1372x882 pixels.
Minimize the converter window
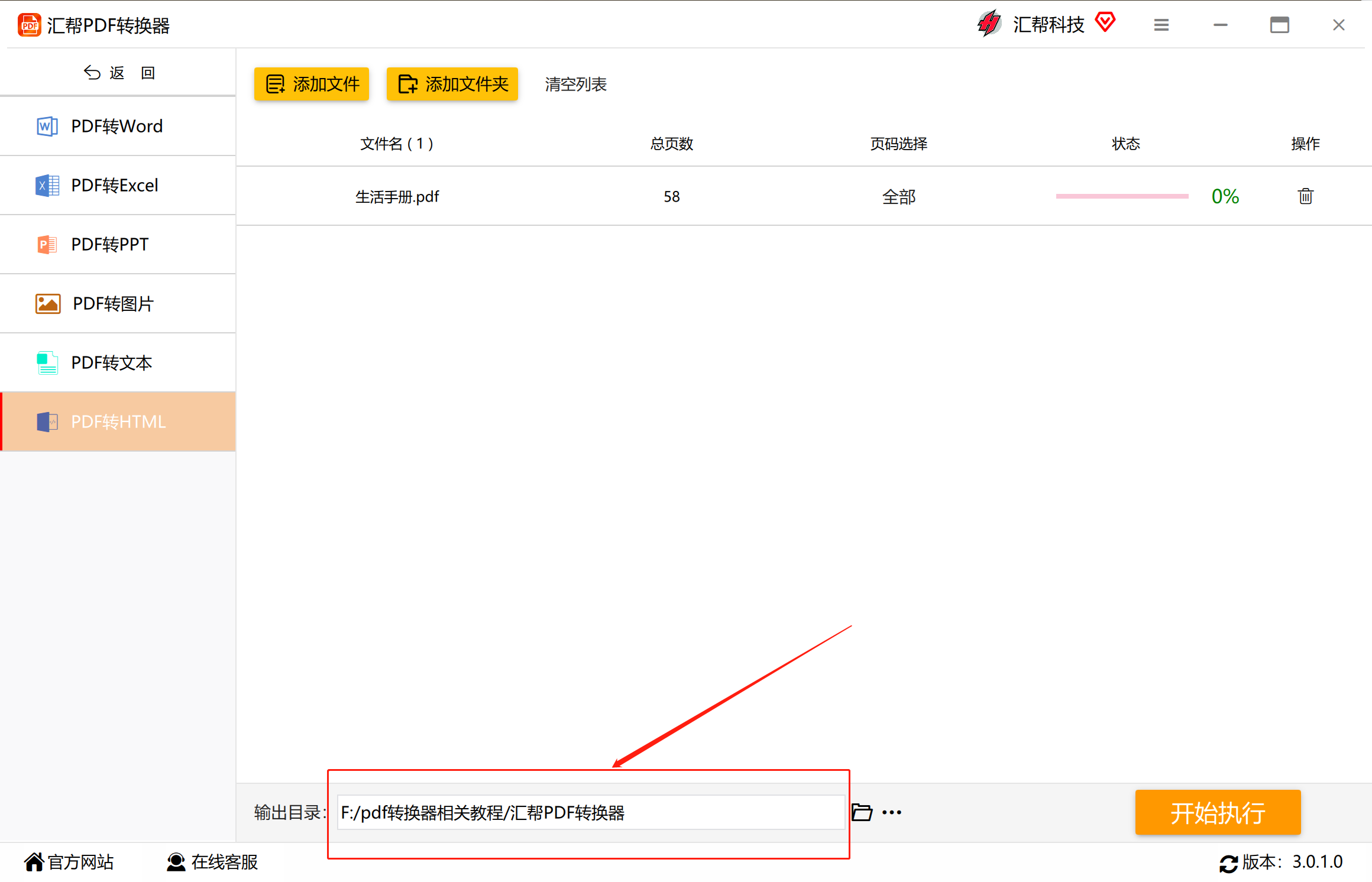pos(1221,25)
